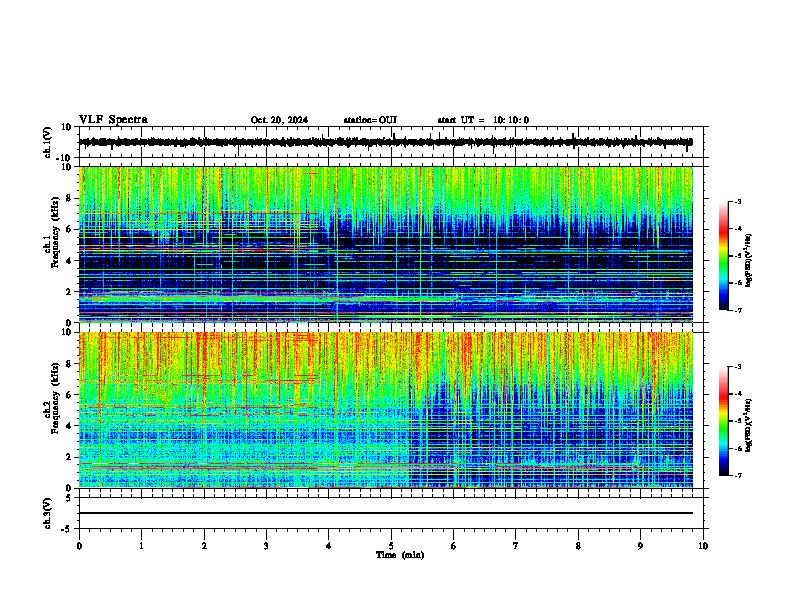
Task: Click the ch.2 color bar 'log(PSD)' label
Action: coord(748,425)
